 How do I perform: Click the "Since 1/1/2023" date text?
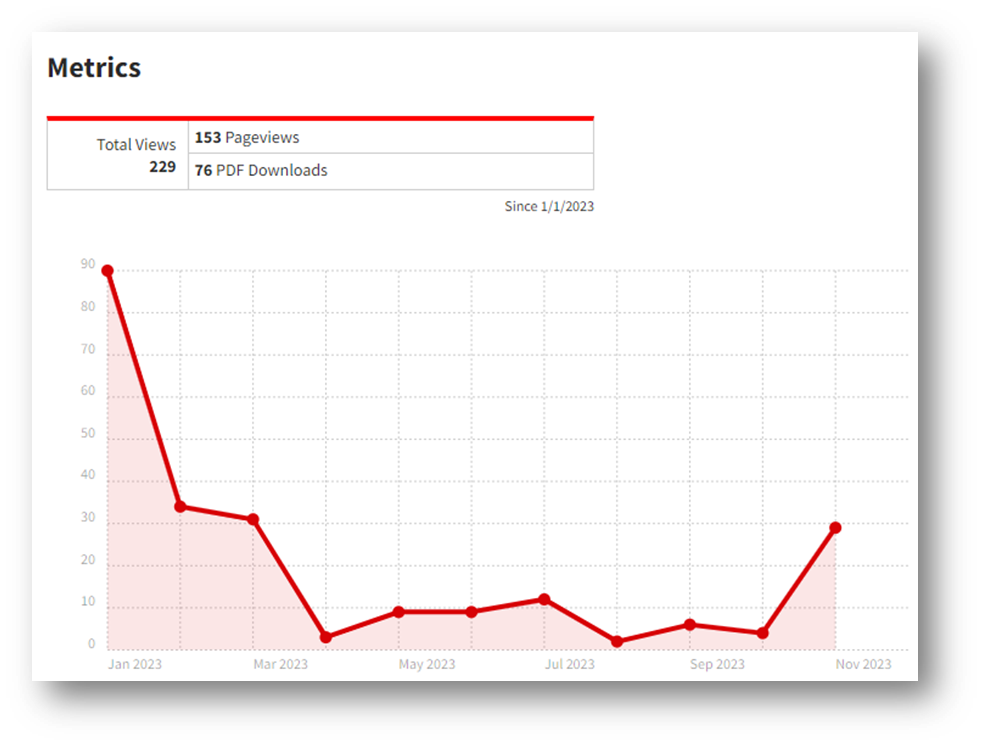(x=549, y=207)
